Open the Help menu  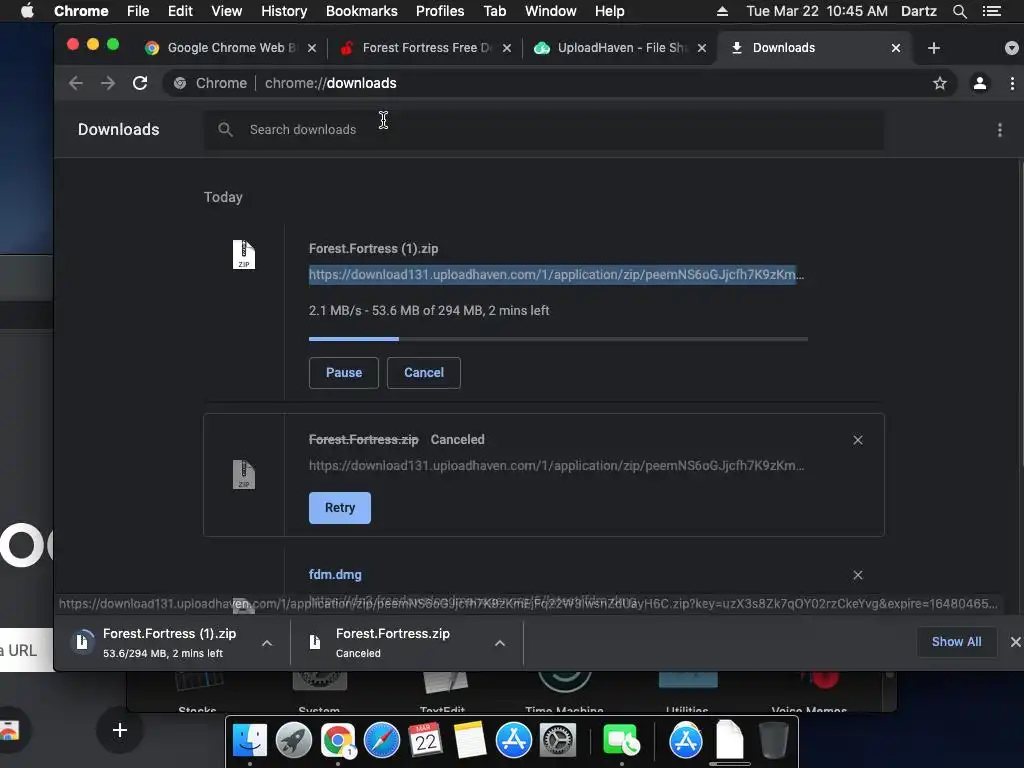(609, 11)
